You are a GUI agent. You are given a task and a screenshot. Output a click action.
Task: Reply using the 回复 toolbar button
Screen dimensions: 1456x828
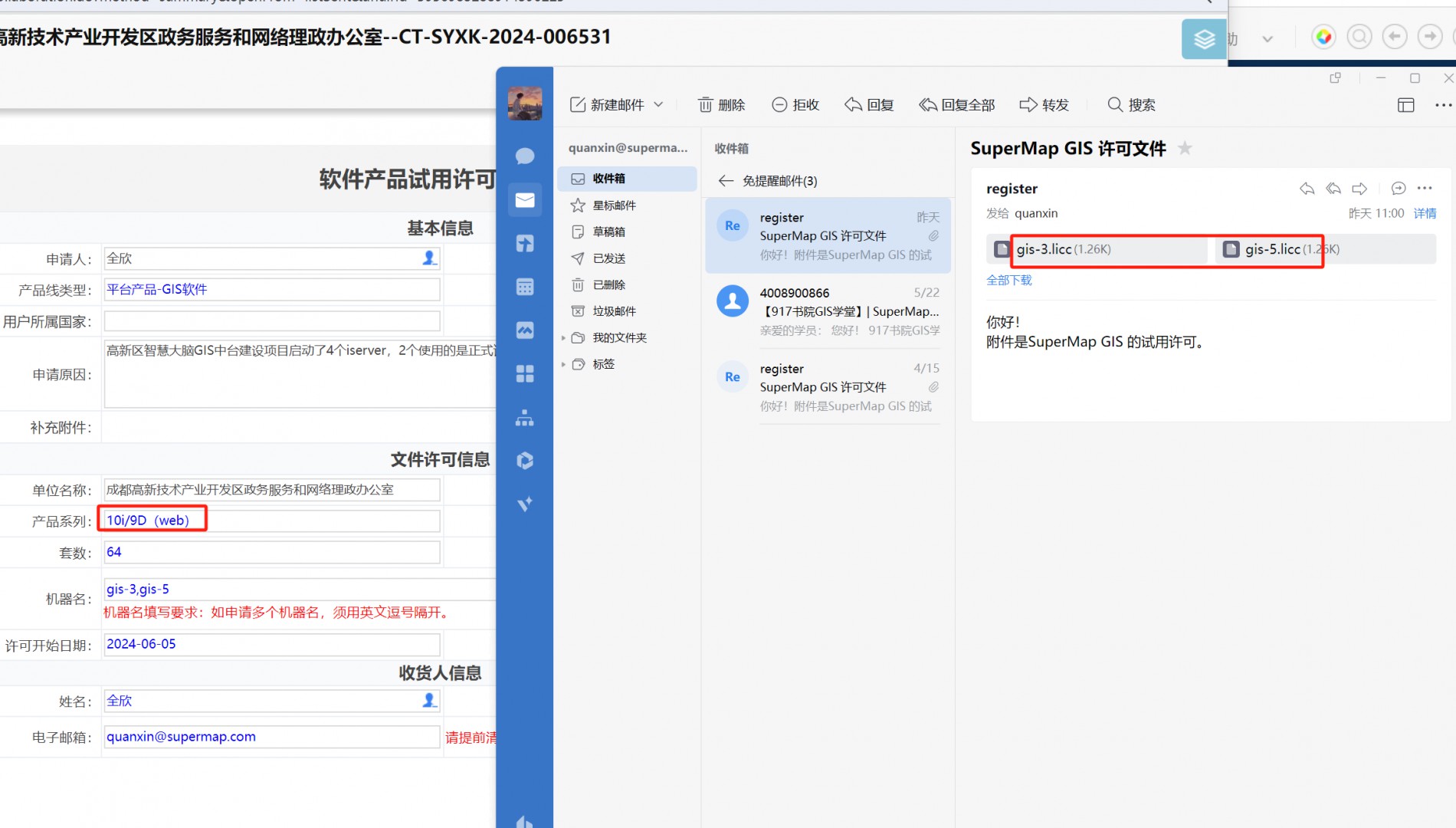click(869, 105)
